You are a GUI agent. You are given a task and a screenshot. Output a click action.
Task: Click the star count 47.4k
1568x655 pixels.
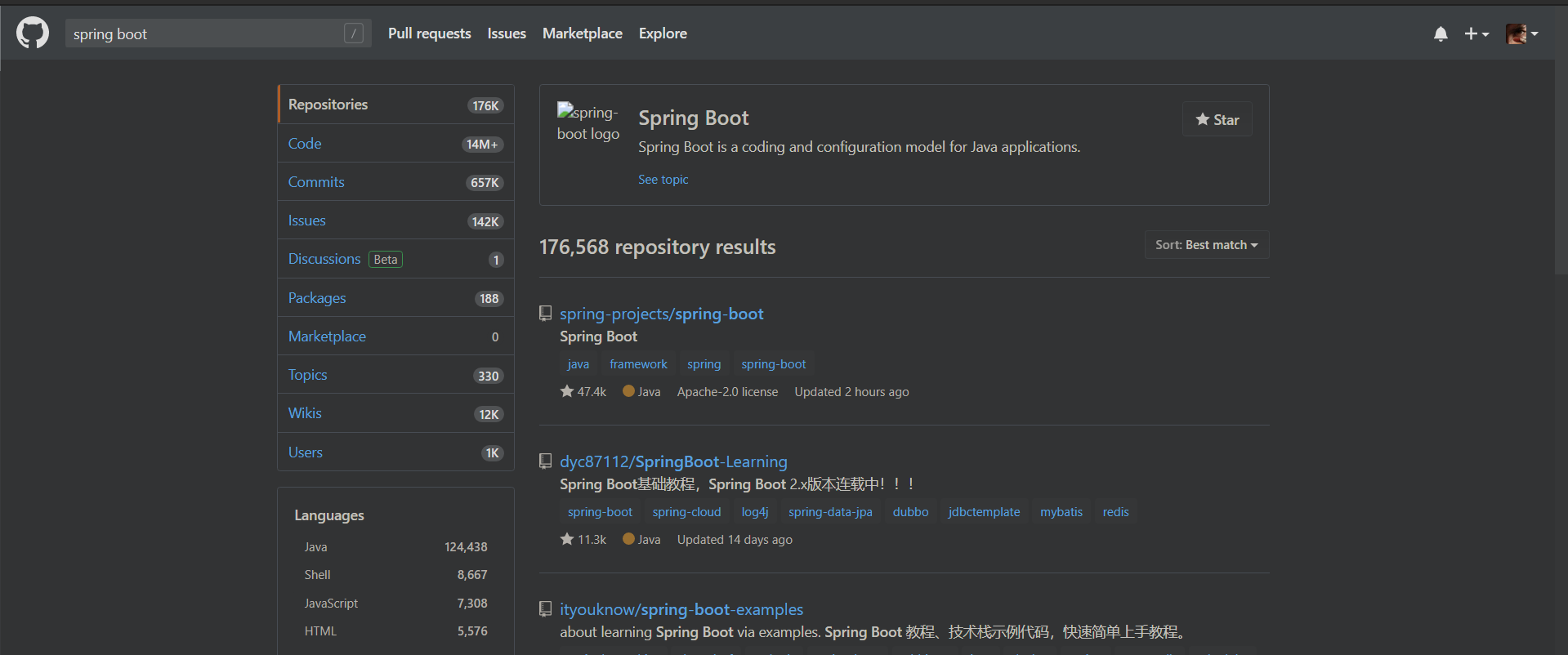(x=583, y=392)
